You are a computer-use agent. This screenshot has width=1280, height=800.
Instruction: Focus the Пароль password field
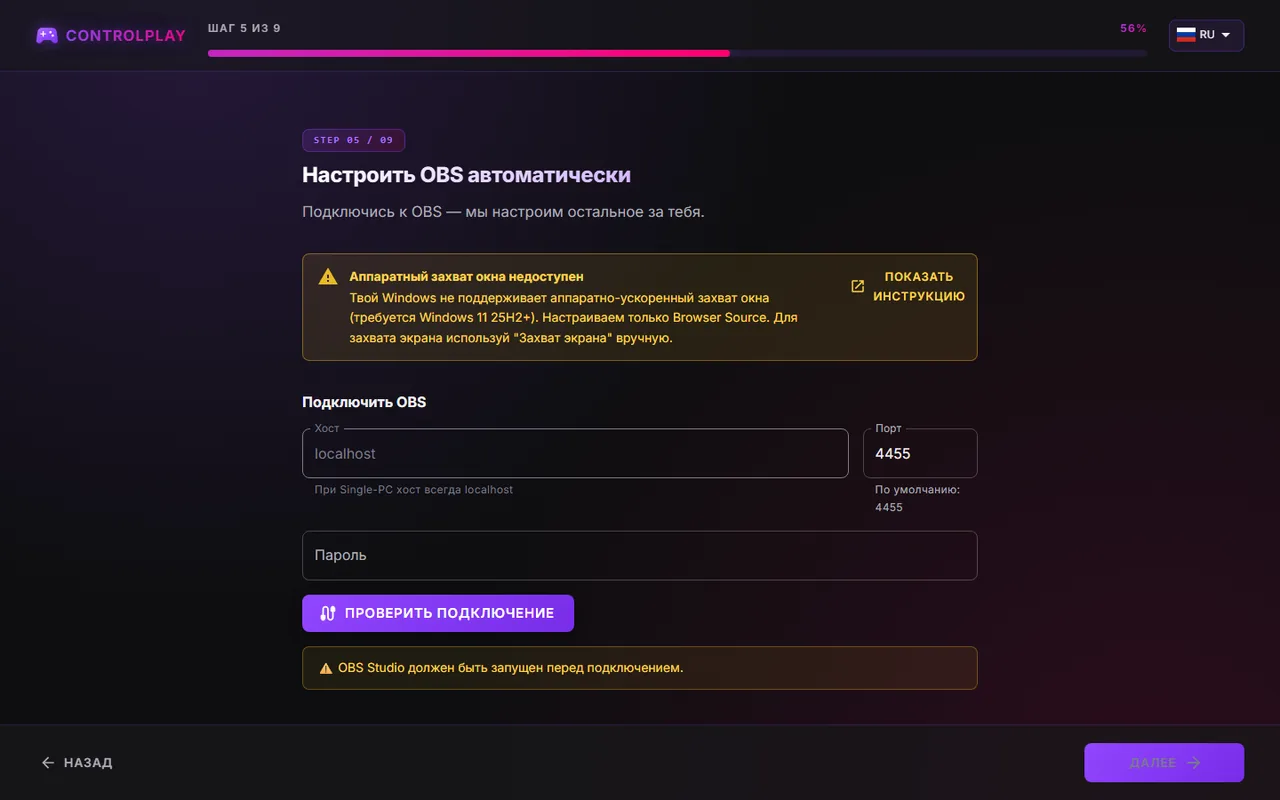(639, 555)
